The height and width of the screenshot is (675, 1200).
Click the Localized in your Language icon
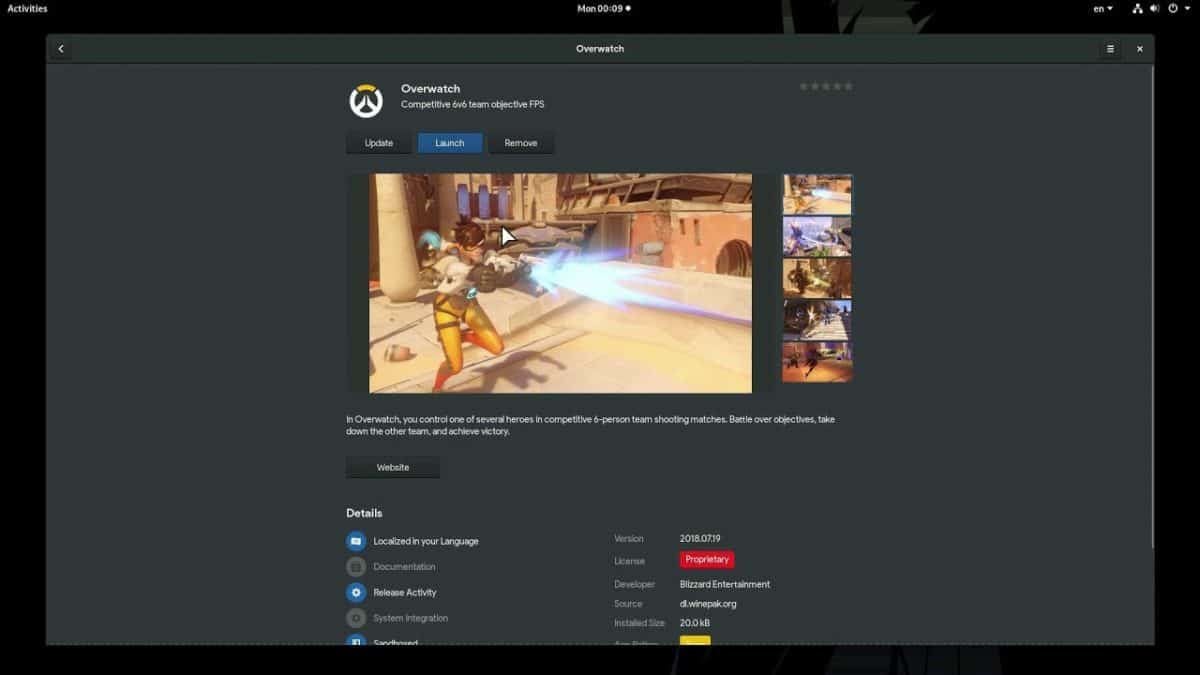(x=356, y=541)
